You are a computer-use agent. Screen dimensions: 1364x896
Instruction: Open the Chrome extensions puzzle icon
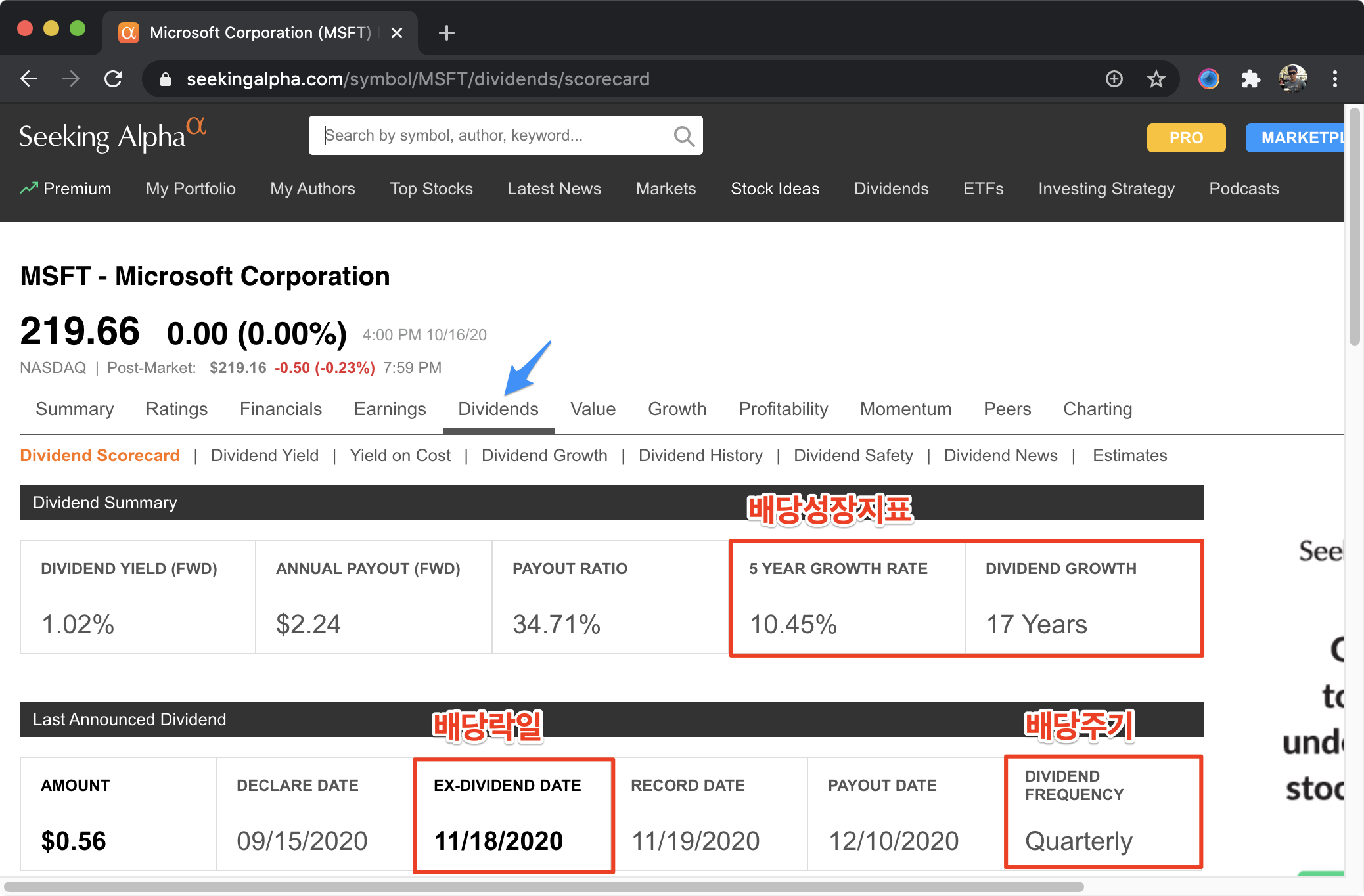pyautogui.click(x=1250, y=79)
